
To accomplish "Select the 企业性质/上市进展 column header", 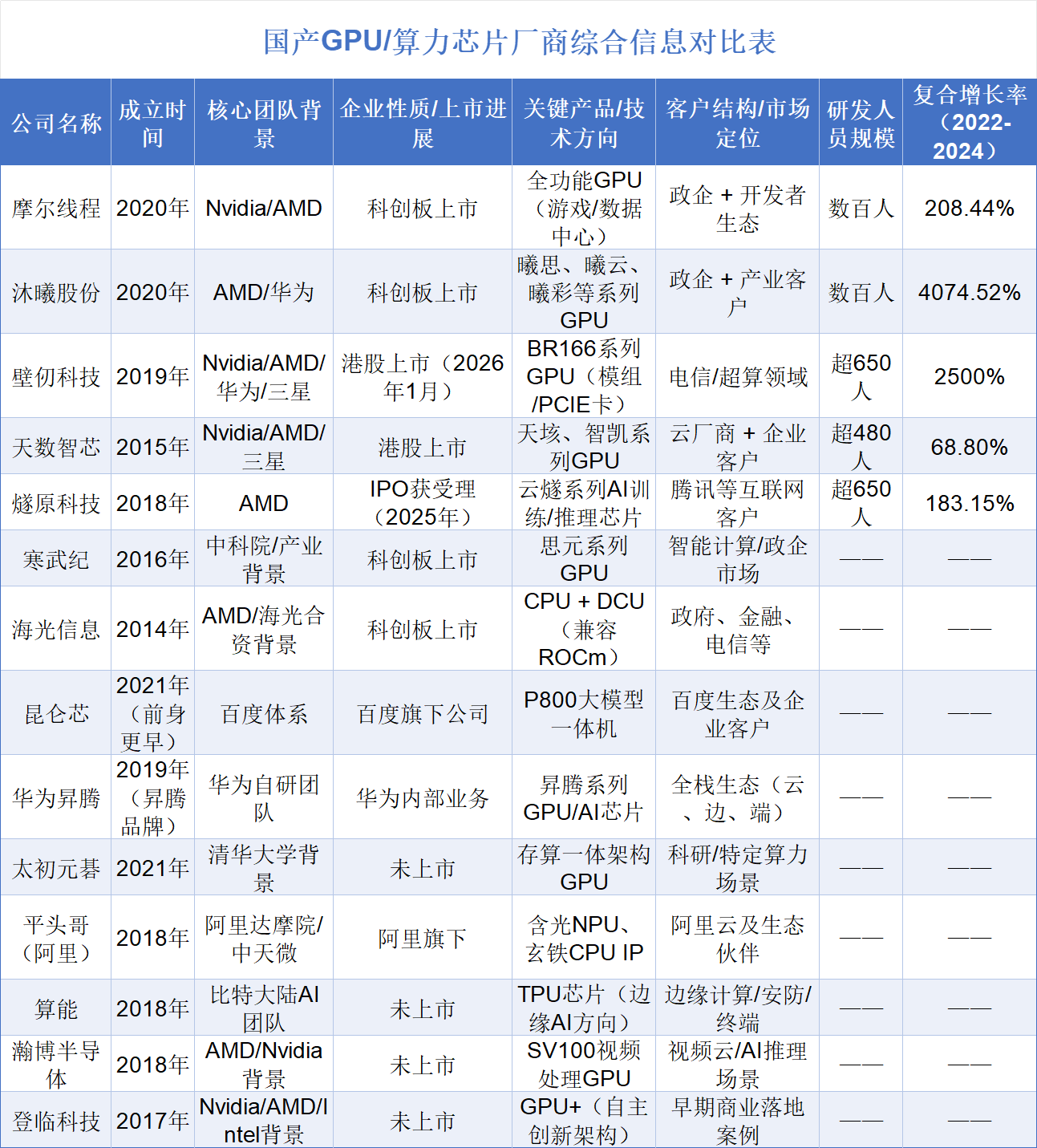I will click(423, 123).
